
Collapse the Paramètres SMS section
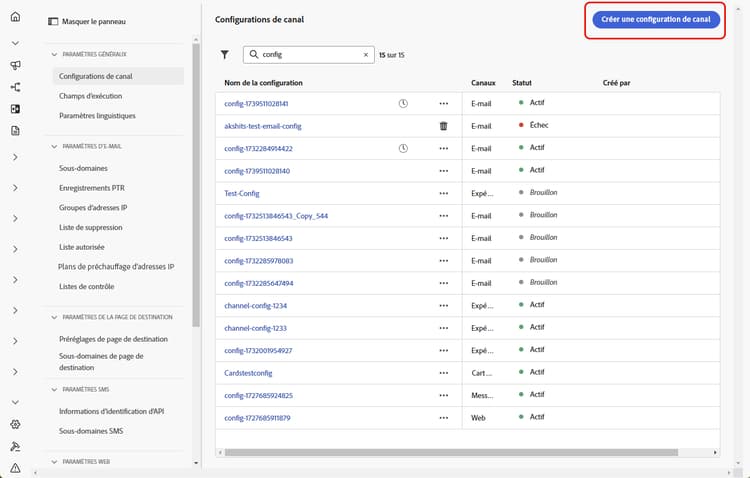53,389
